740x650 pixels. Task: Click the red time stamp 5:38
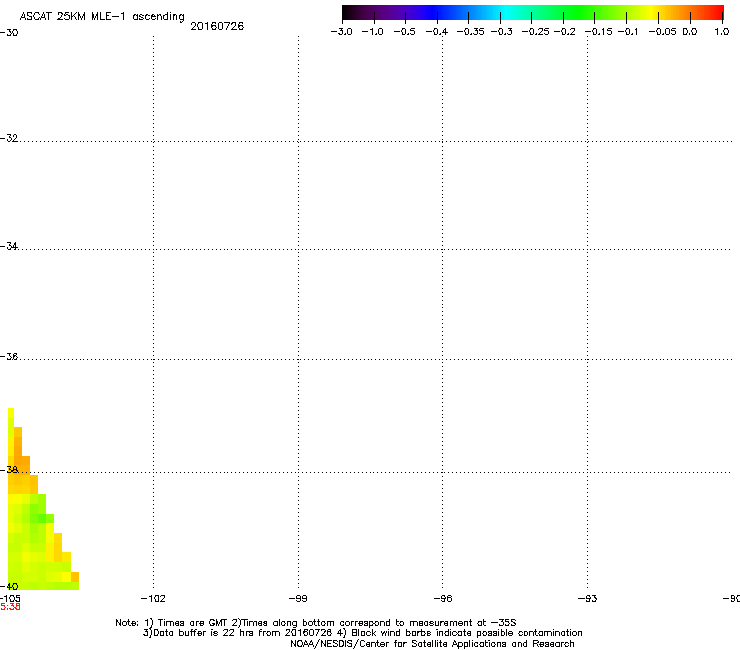(x=10, y=607)
